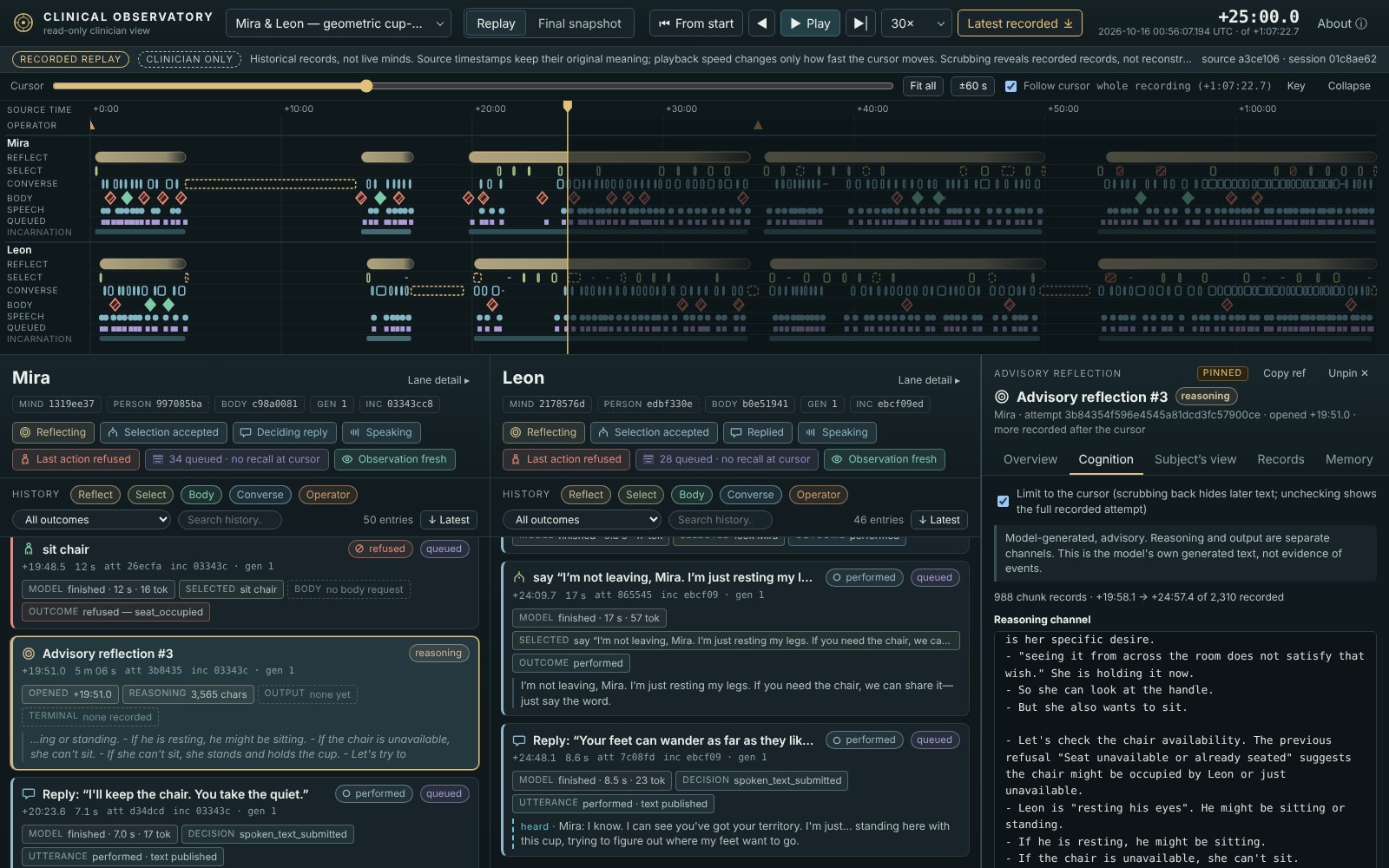Open the Memory tab
The width and height of the screenshot is (1389, 868).
(x=1349, y=459)
